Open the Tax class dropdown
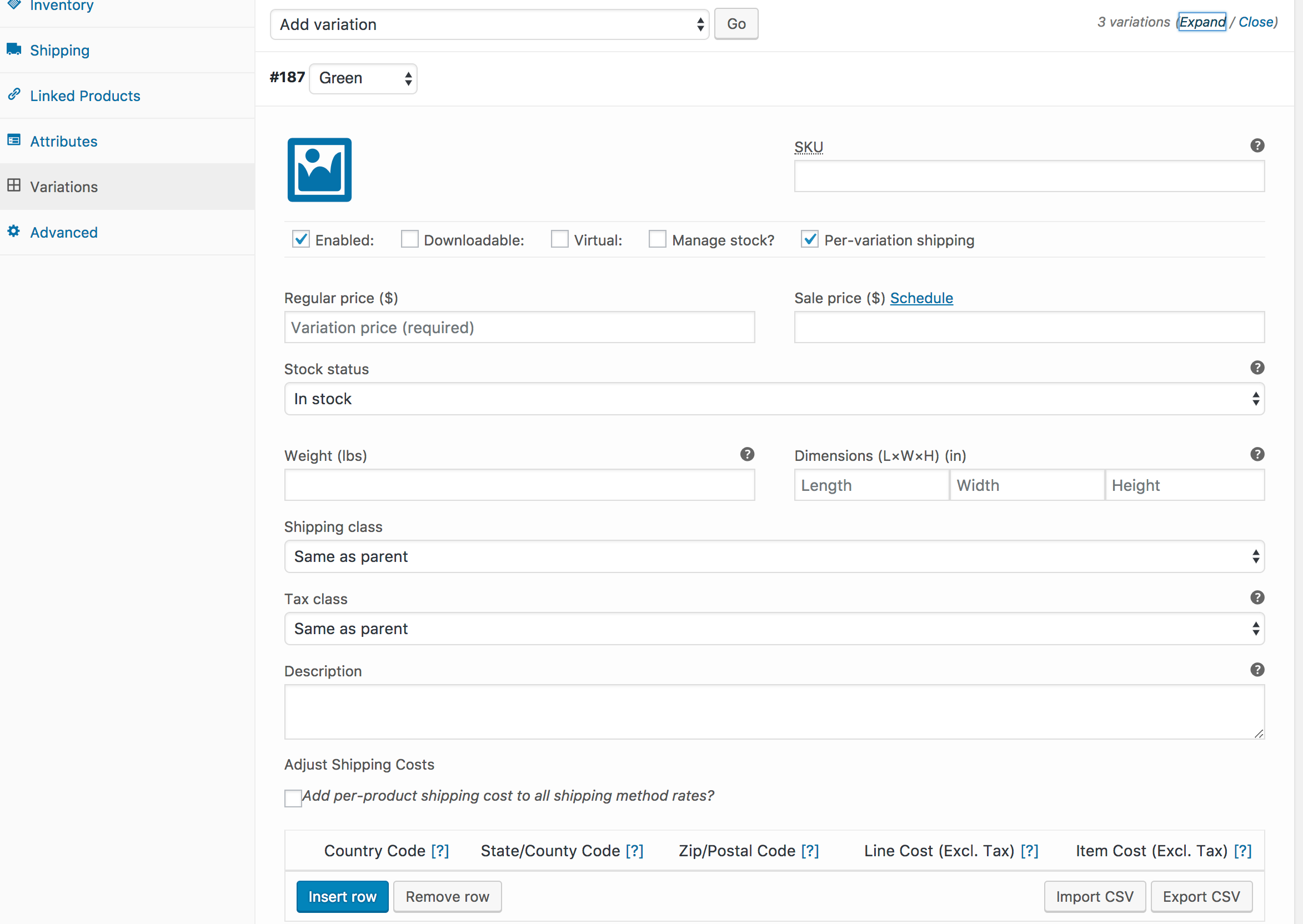This screenshot has height=924, width=1303. [774, 629]
